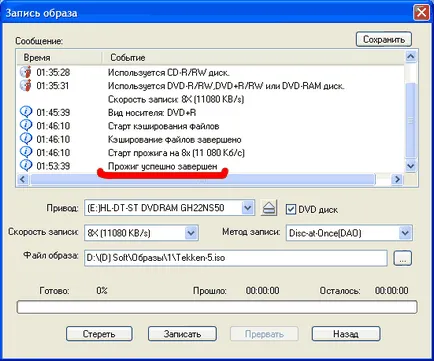
Task: Click the 'Стереть' button
Action: [x=99, y=334]
